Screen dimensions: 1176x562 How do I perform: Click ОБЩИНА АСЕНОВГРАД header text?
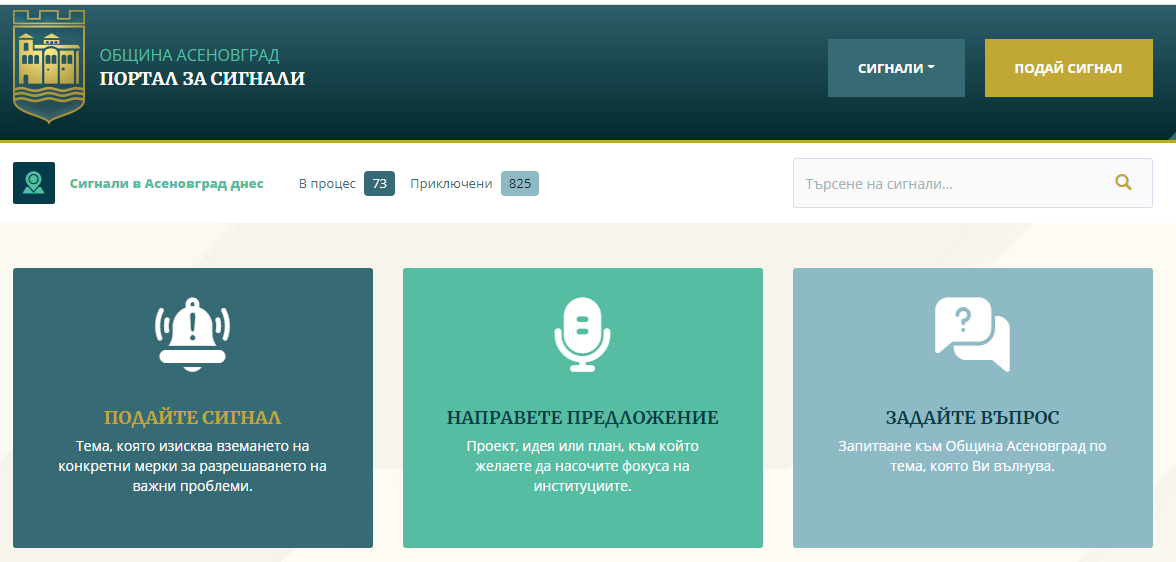pyautogui.click(x=190, y=56)
